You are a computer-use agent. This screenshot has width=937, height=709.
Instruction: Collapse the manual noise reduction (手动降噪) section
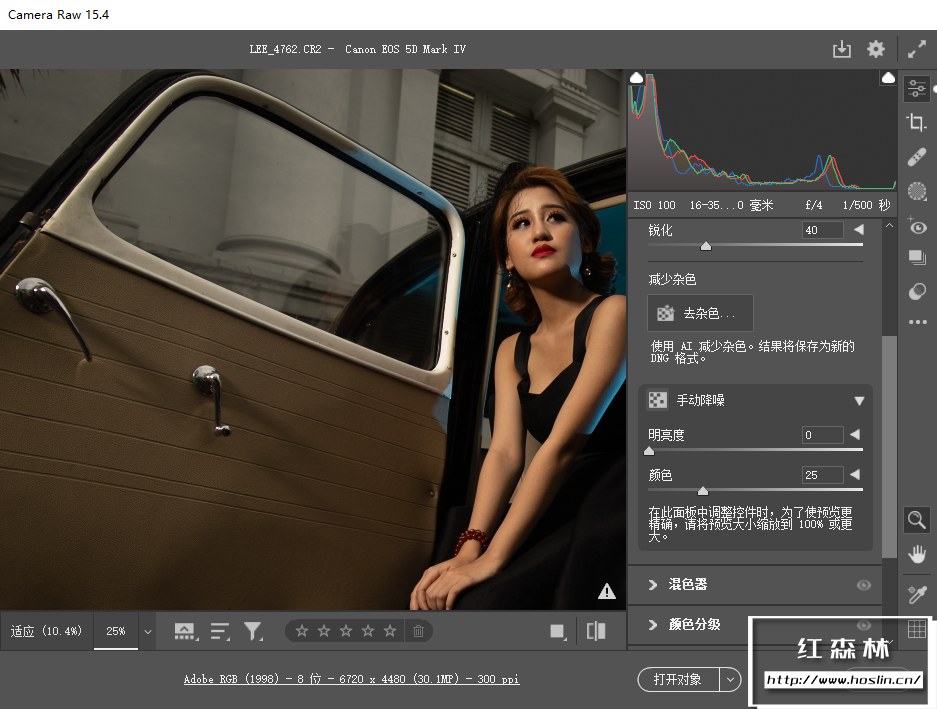(859, 401)
